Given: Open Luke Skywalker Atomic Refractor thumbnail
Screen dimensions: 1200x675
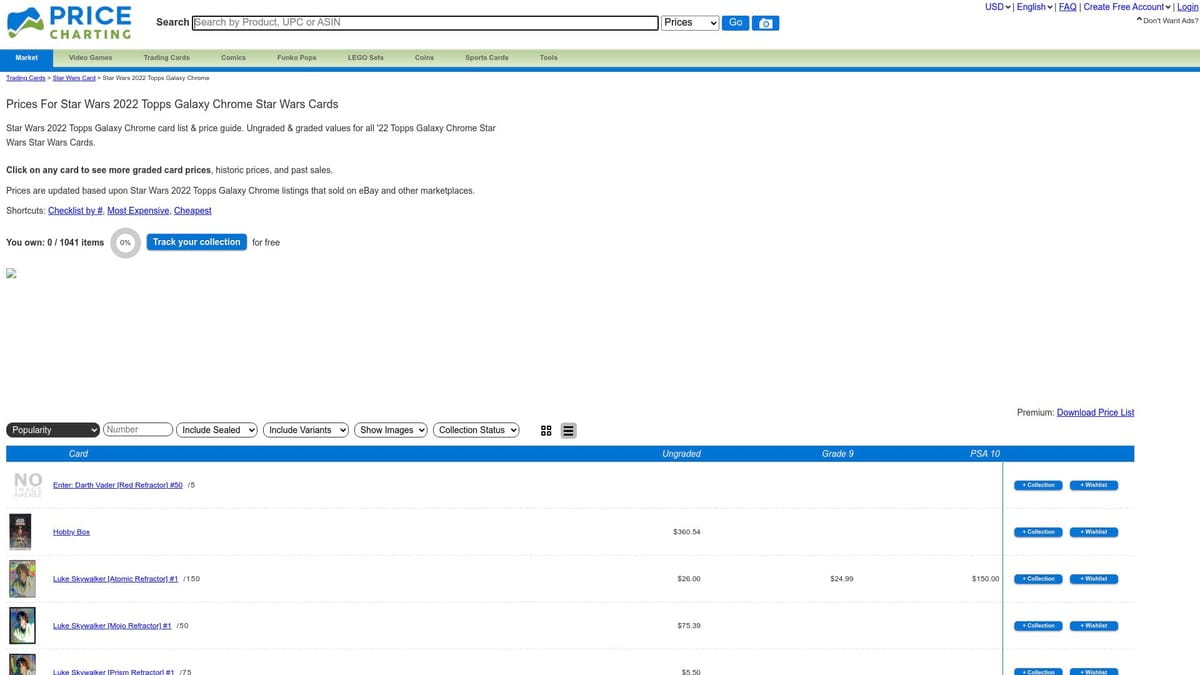Looking at the screenshot, I should tap(22, 579).
